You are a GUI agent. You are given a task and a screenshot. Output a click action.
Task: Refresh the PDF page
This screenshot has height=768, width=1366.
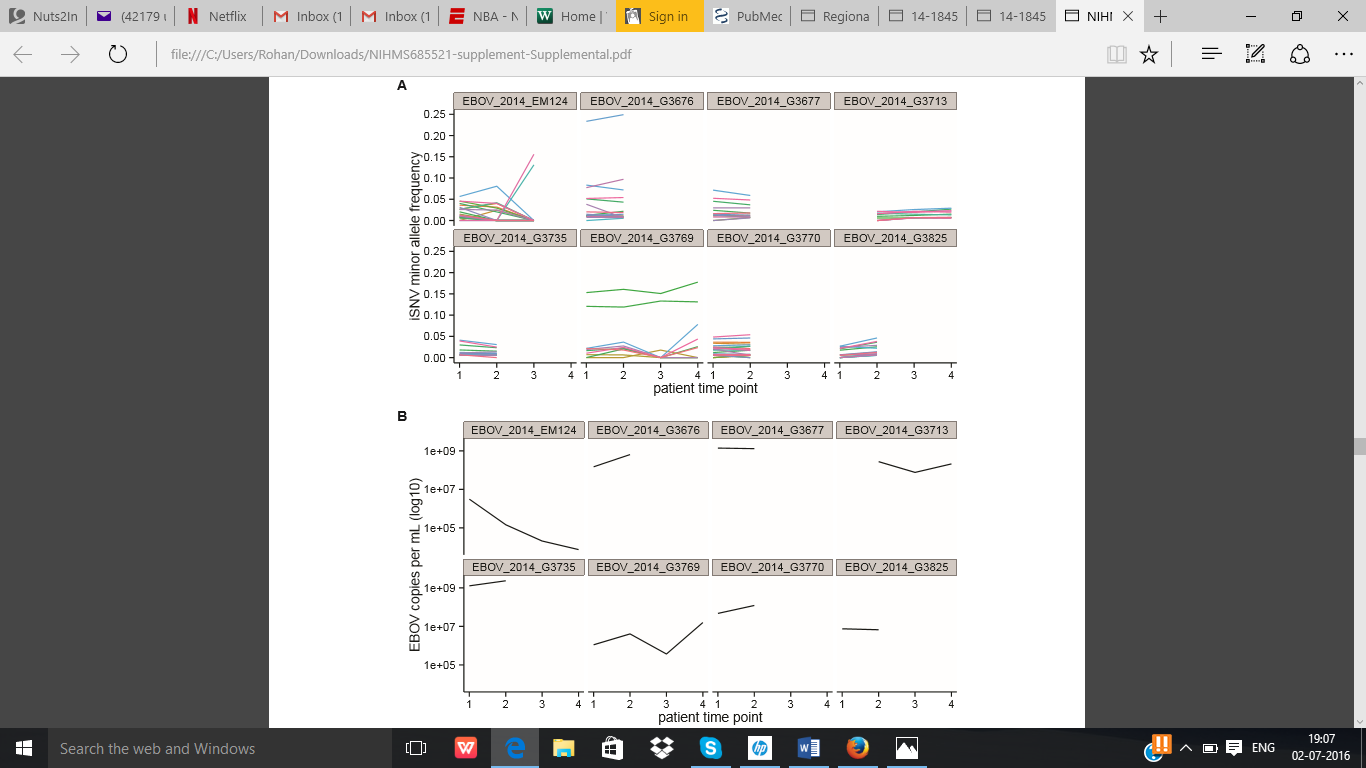coord(117,55)
